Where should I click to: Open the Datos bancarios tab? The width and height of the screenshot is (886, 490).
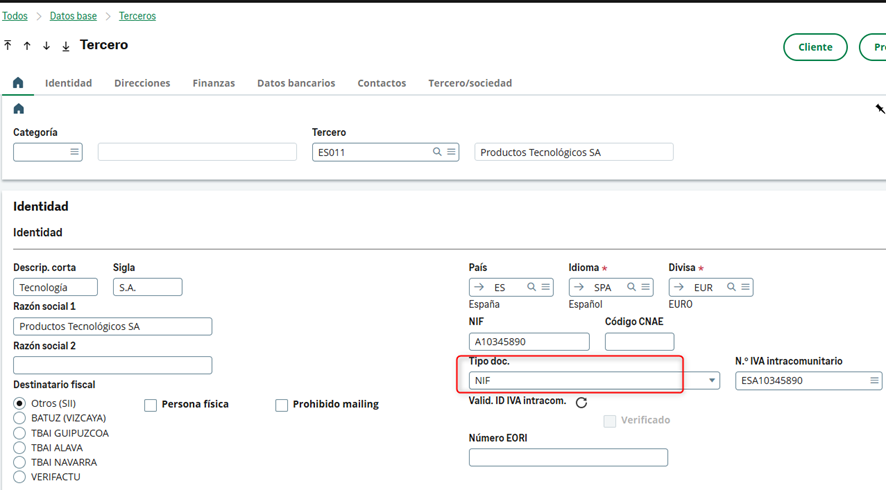coord(296,83)
